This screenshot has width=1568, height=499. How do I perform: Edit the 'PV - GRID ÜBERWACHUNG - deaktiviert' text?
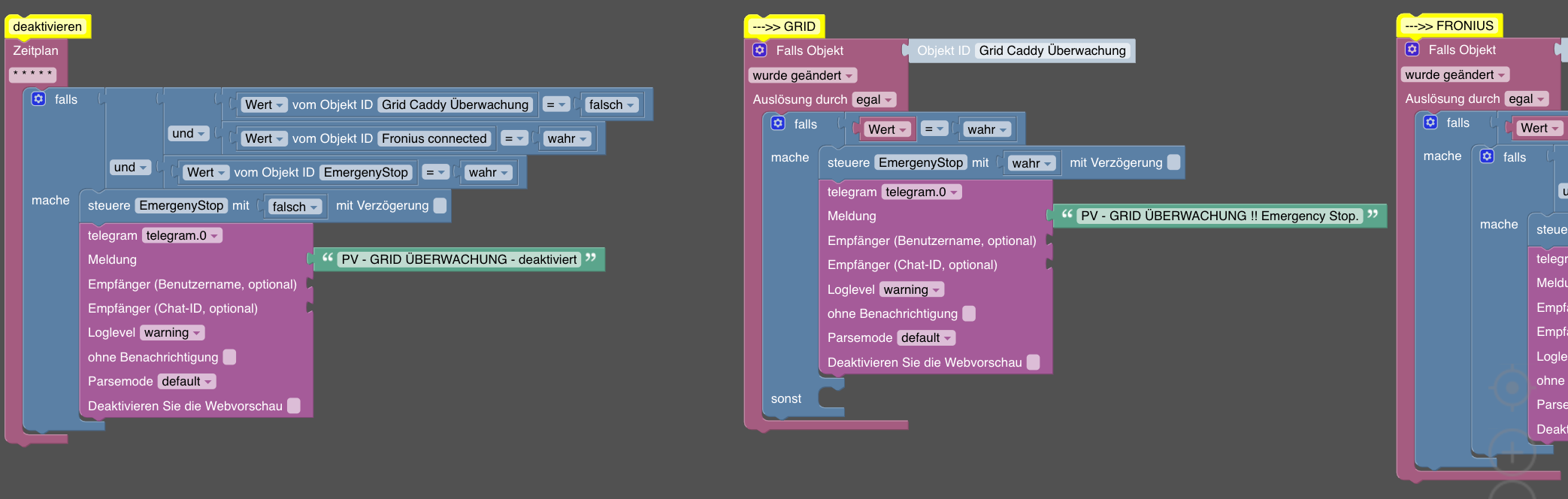click(x=459, y=259)
